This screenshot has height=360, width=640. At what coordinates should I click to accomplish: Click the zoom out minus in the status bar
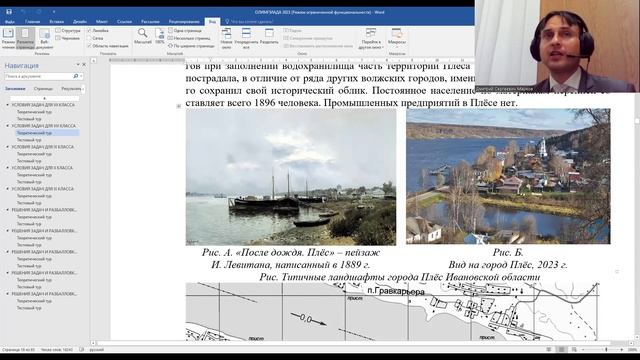click(583, 350)
